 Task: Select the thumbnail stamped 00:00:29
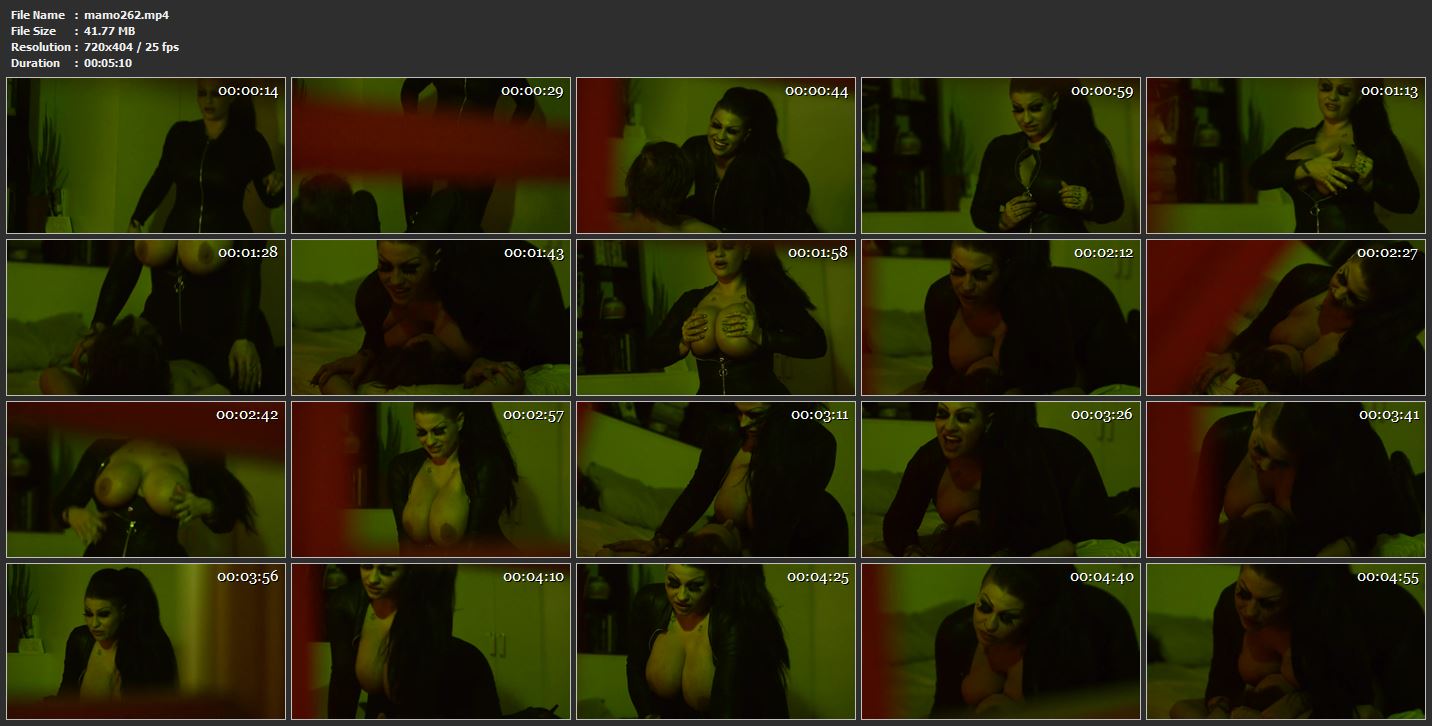[431, 155]
